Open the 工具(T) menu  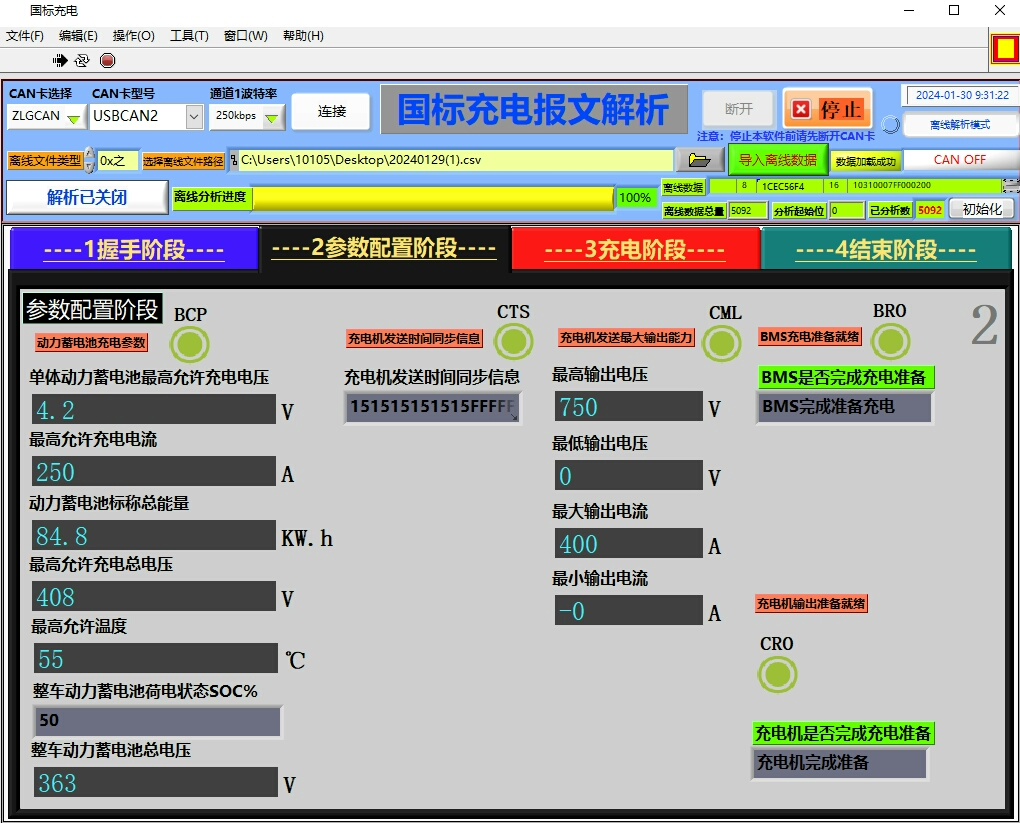tap(189, 36)
